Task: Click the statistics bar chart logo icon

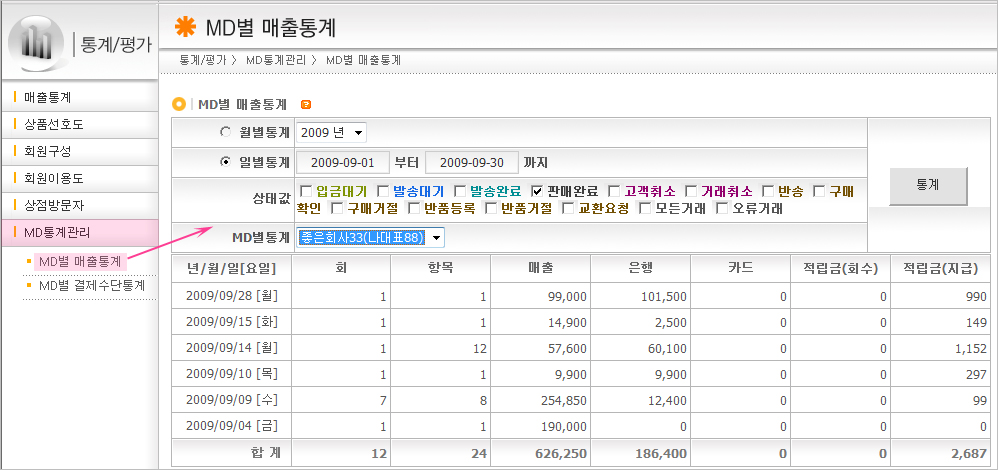Action: click(37, 42)
